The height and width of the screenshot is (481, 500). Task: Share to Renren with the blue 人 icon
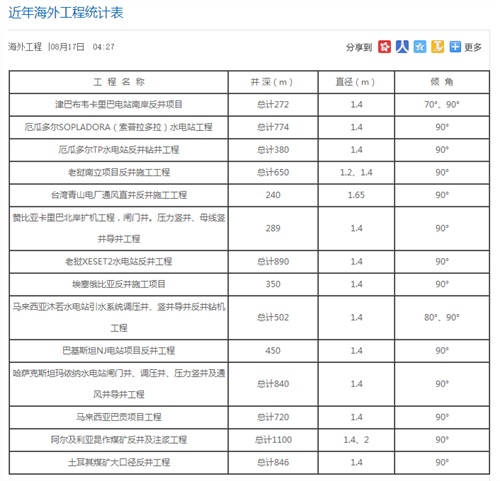(x=402, y=47)
